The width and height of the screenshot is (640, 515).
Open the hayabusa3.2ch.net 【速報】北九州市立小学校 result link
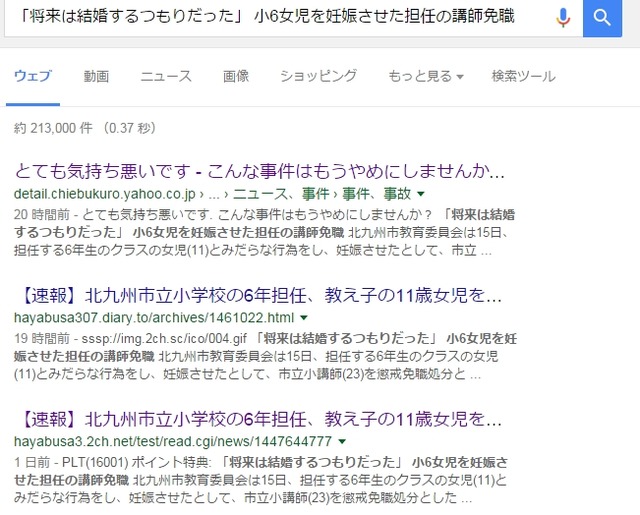[260, 420]
